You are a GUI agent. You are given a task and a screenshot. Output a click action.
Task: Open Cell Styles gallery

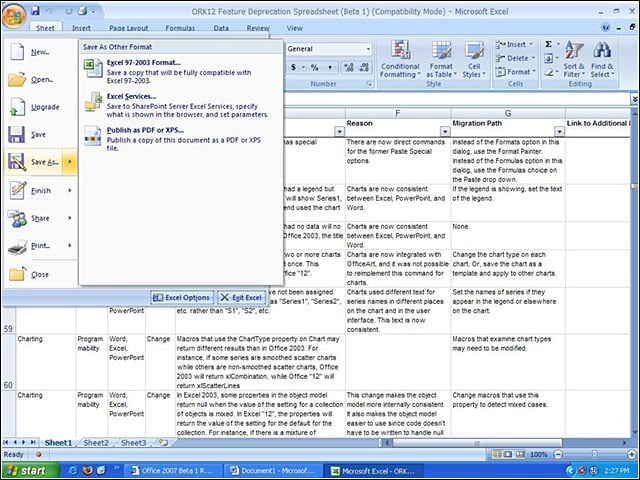tap(474, 59)
